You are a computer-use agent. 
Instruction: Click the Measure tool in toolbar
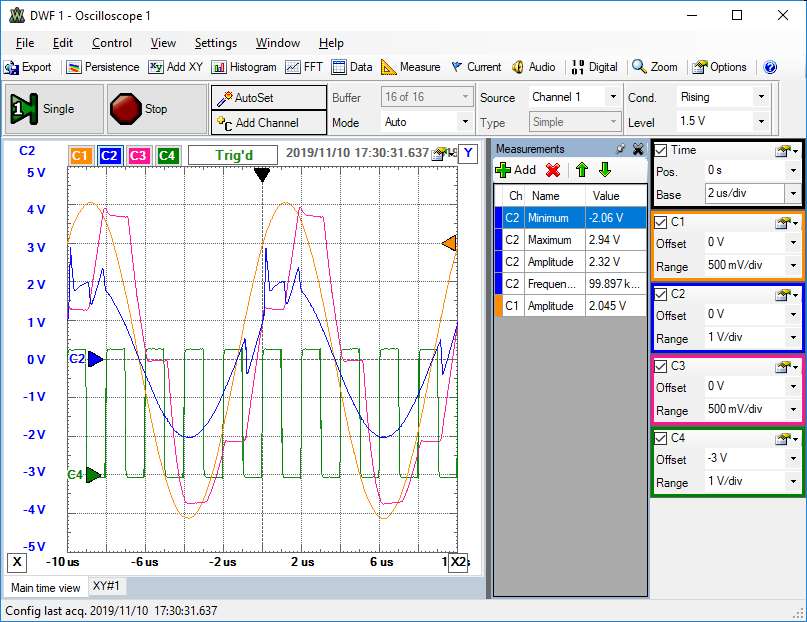tap(410, 67)
